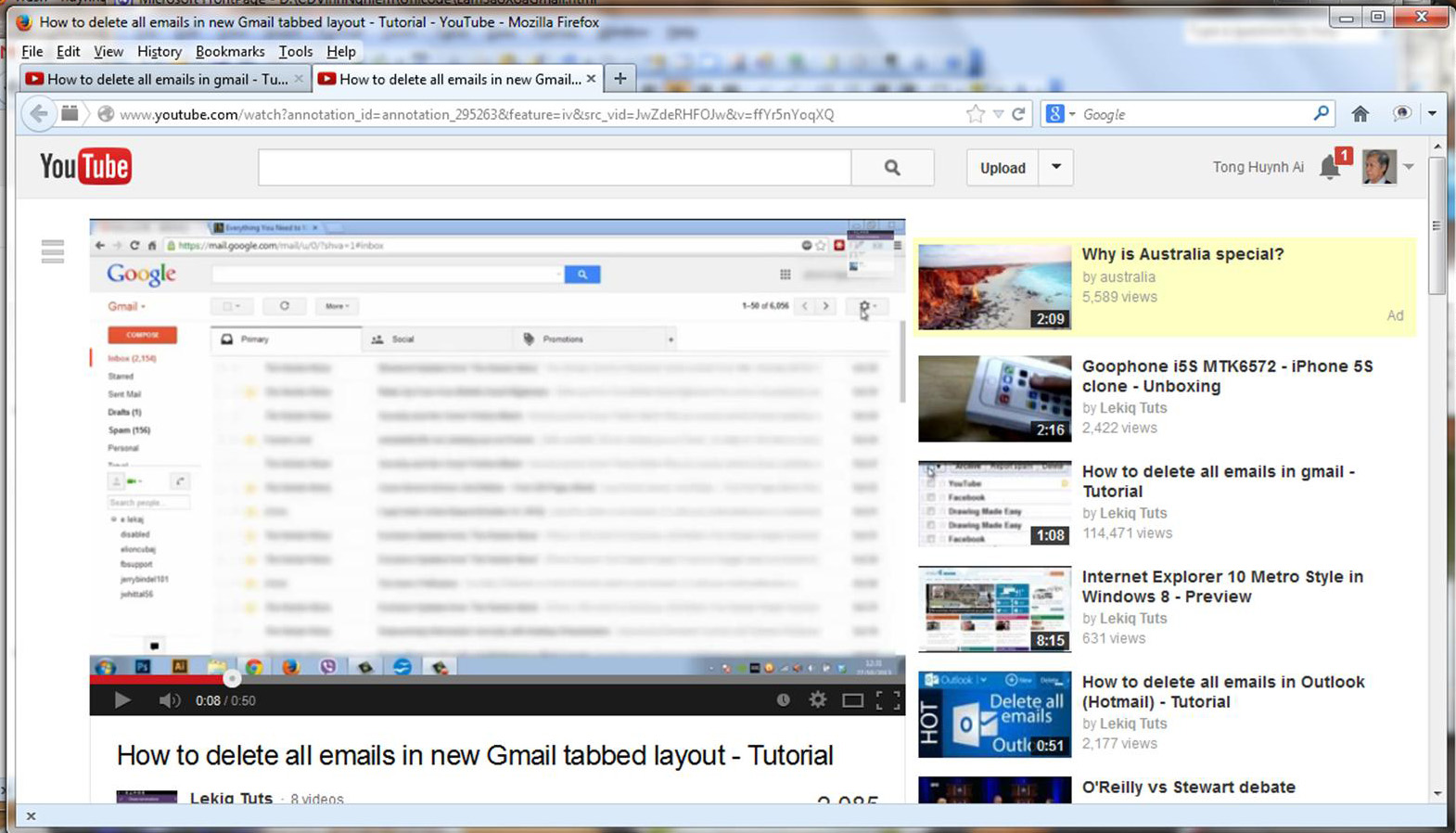Click the account avatar picture

coord(1379,167)
